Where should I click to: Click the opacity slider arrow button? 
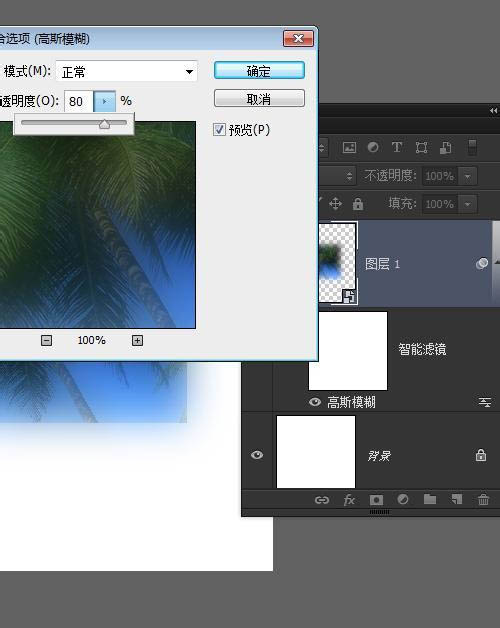[105, 101]
